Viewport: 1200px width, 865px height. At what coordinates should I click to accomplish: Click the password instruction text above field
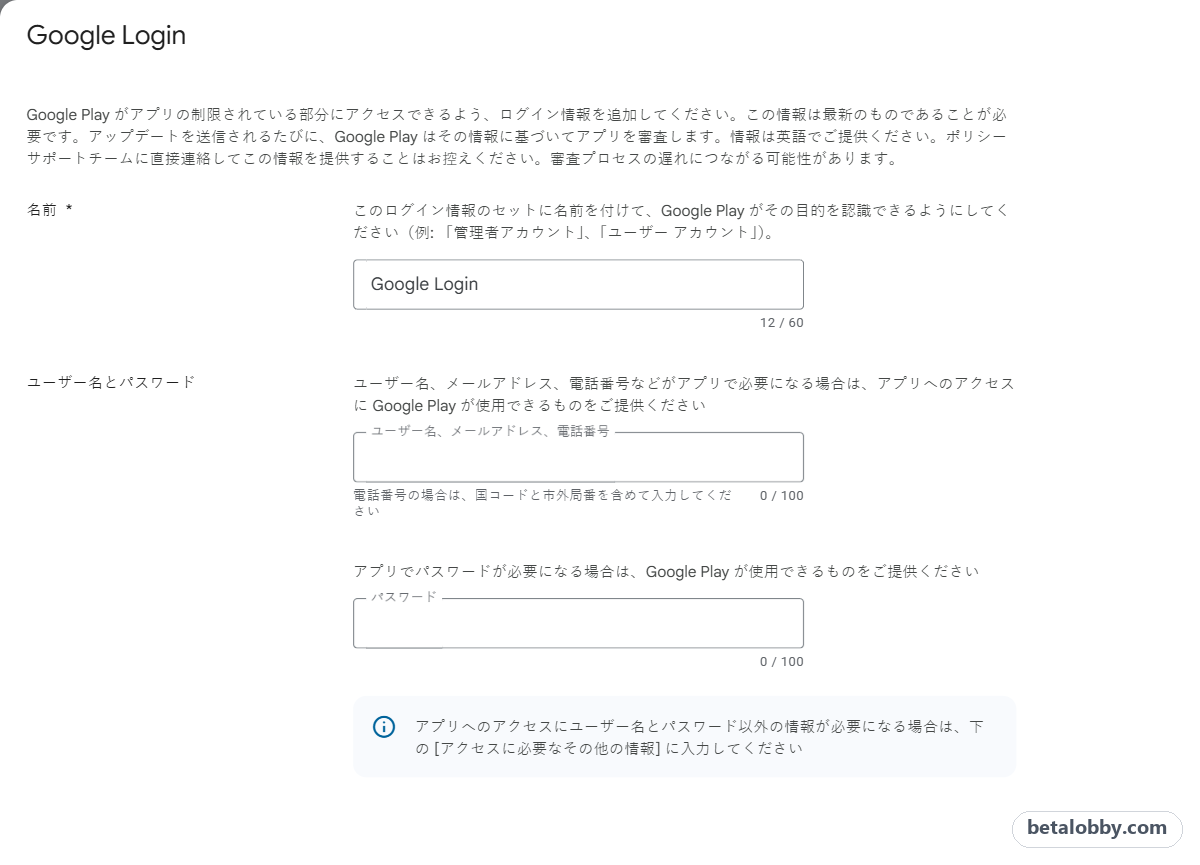coord(666,572)
